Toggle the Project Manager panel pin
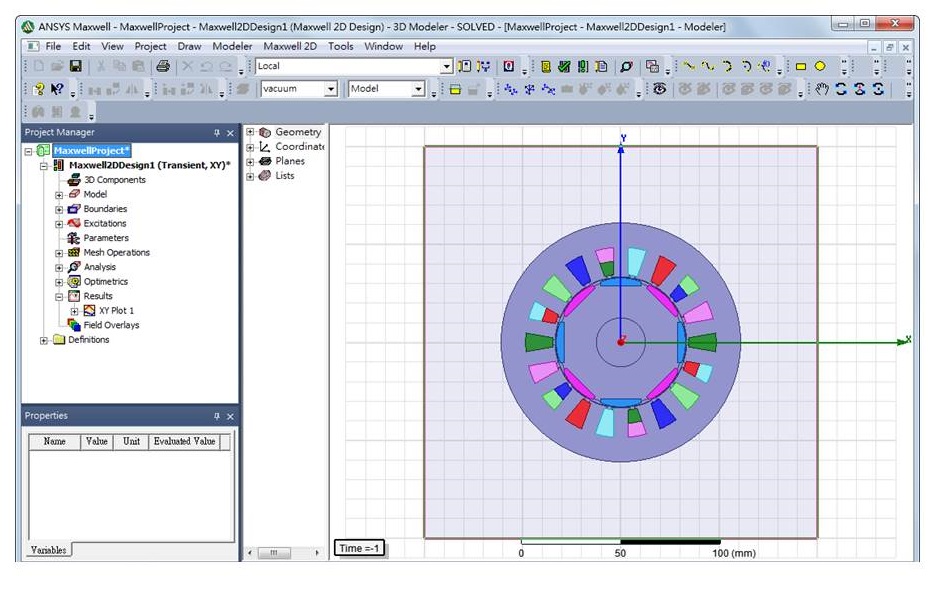 coord(216,133)
